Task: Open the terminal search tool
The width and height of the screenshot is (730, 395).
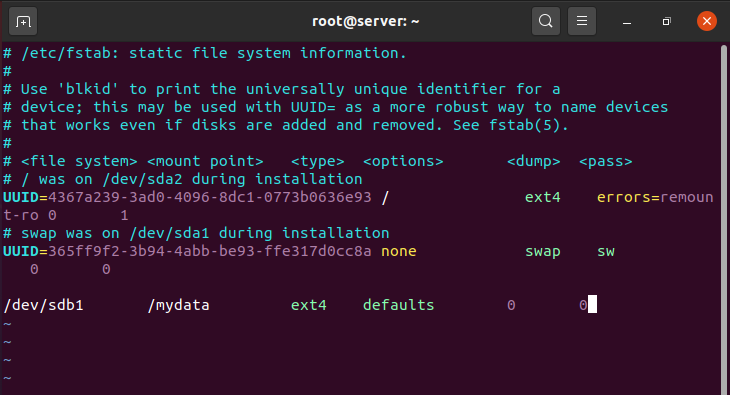Action: (x=546, y=21)
